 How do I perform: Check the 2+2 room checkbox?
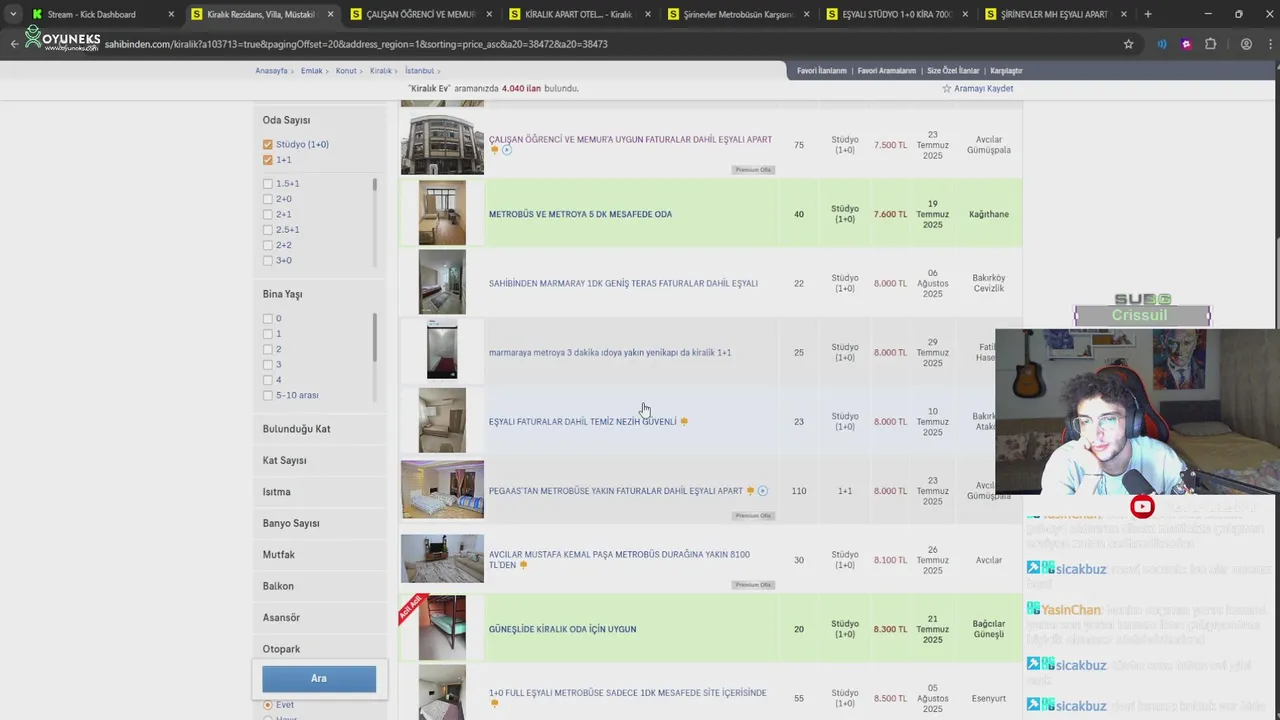pos(267,245)
